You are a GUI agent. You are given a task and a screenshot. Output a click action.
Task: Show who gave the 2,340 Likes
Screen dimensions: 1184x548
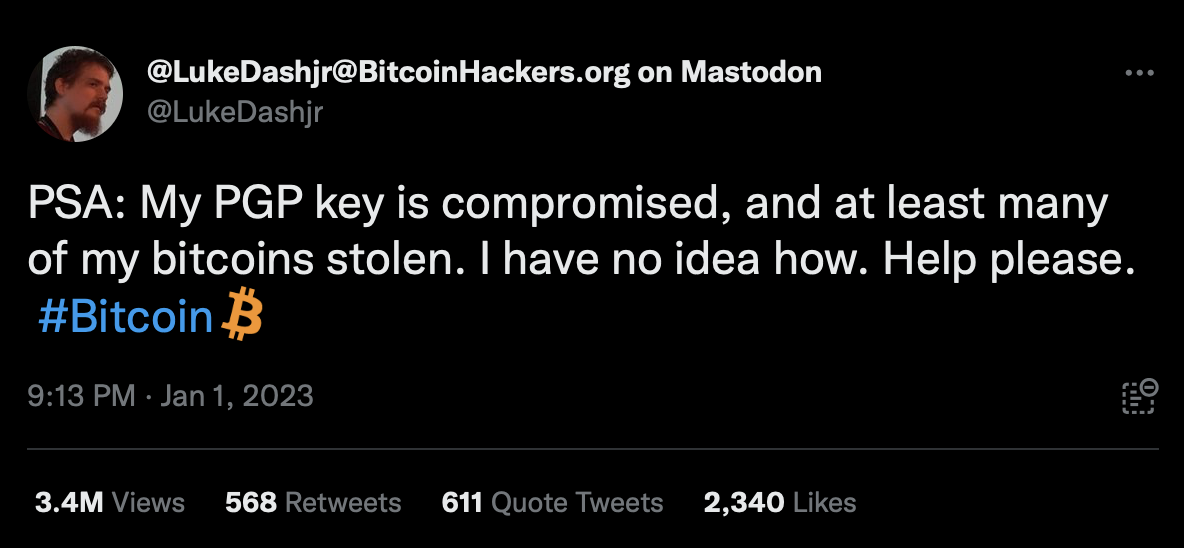coord(780,502)
